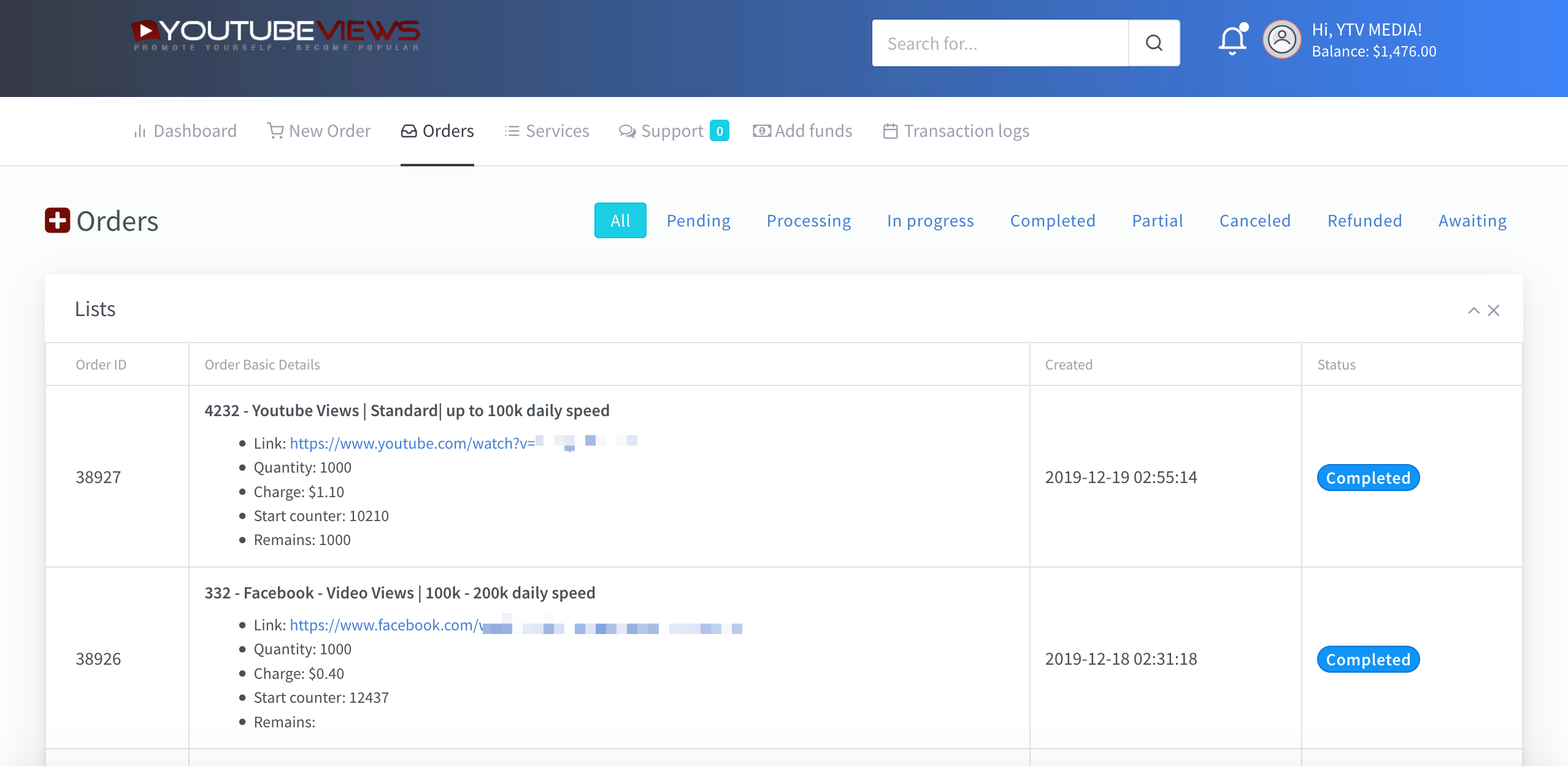Open the notifications bell
This screenshot has width=1568, height=766.
tap(1232, 41)
